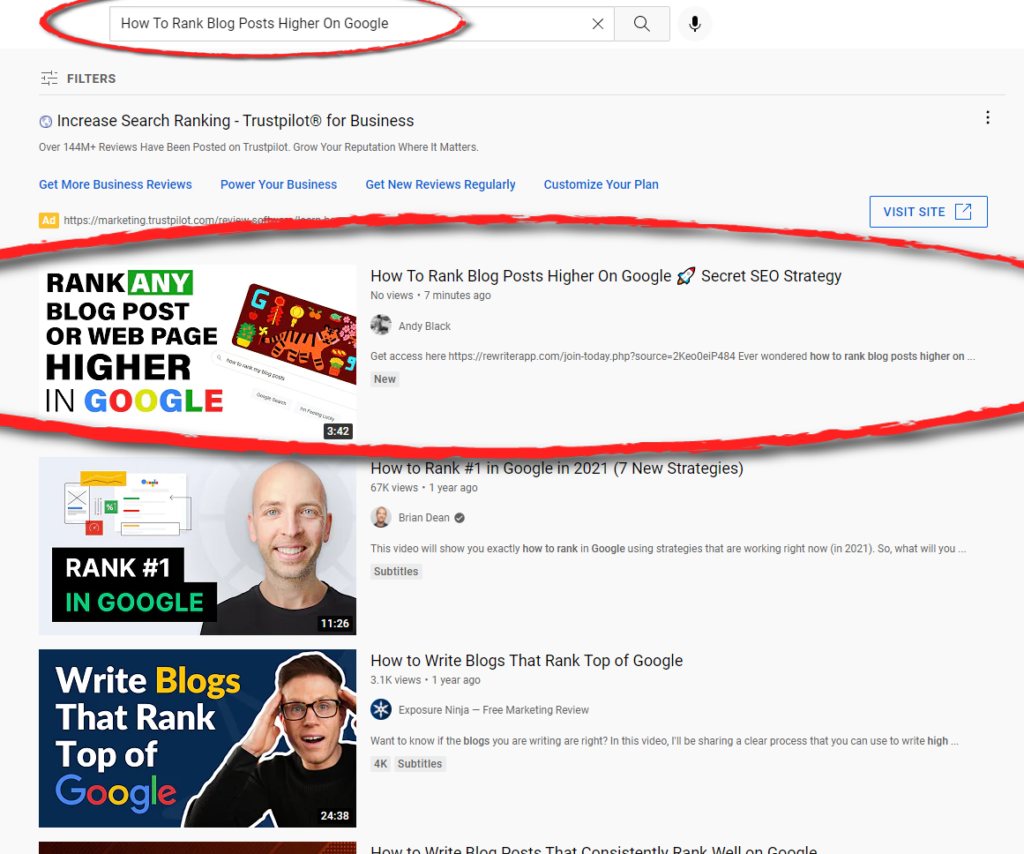Open the Trustpilot ad title link

(235, 121)
